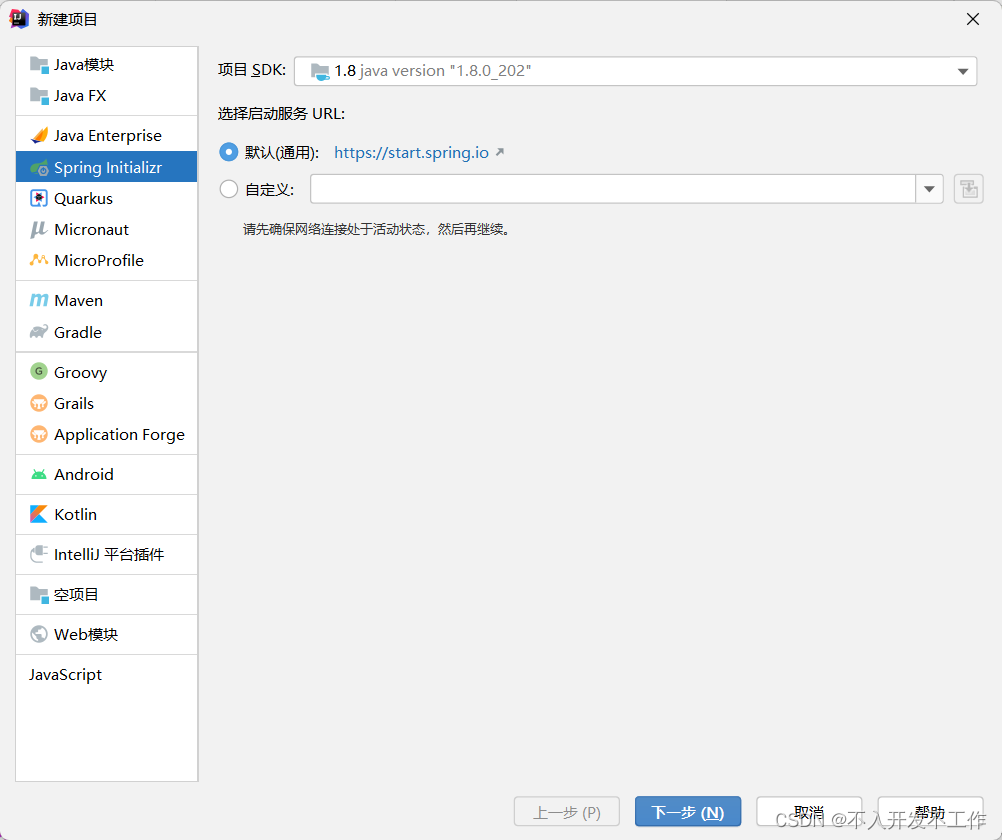Click the MicroProfile logo icon
The width and height of the screenshot is (1002, 840).
[39, 260]
